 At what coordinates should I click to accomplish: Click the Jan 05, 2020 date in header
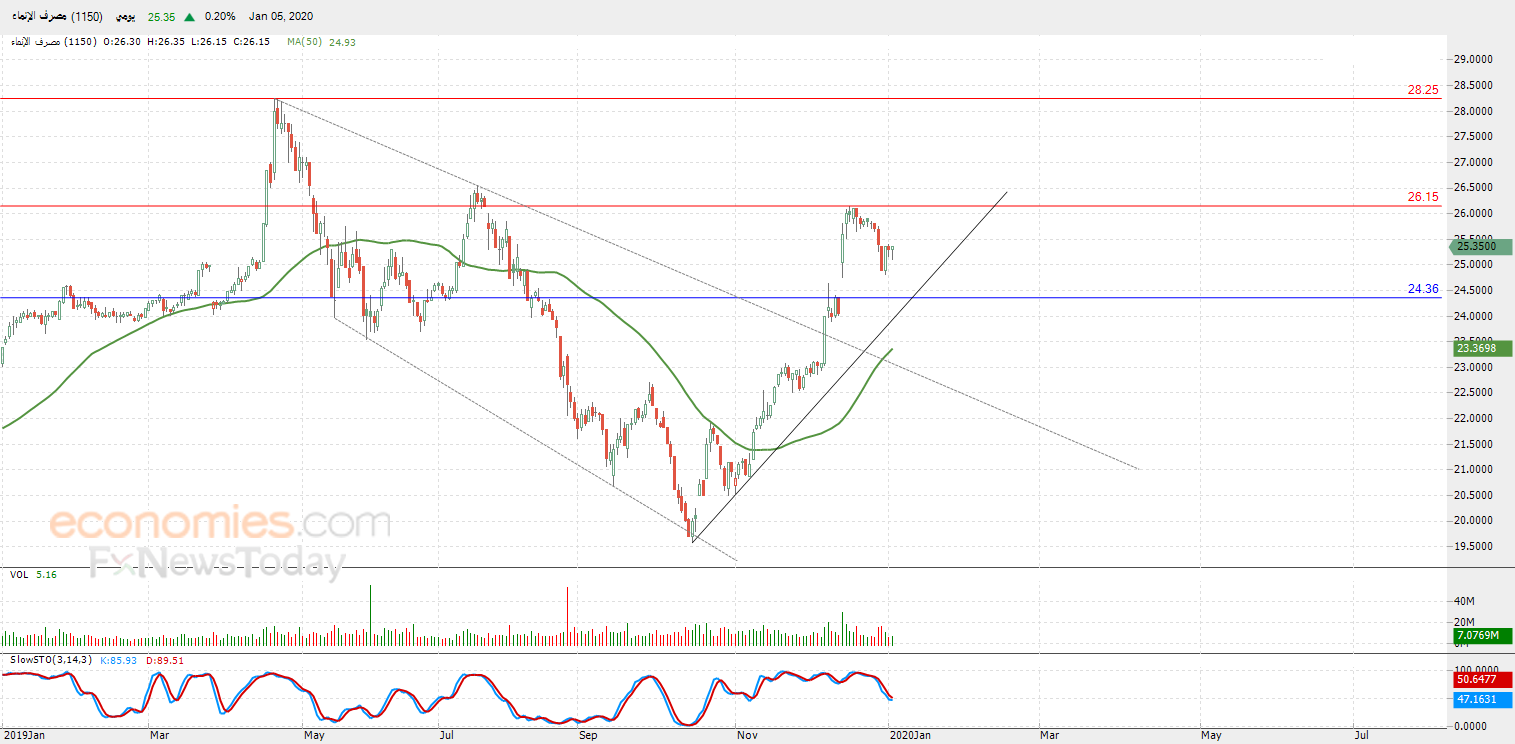point(280,17)
